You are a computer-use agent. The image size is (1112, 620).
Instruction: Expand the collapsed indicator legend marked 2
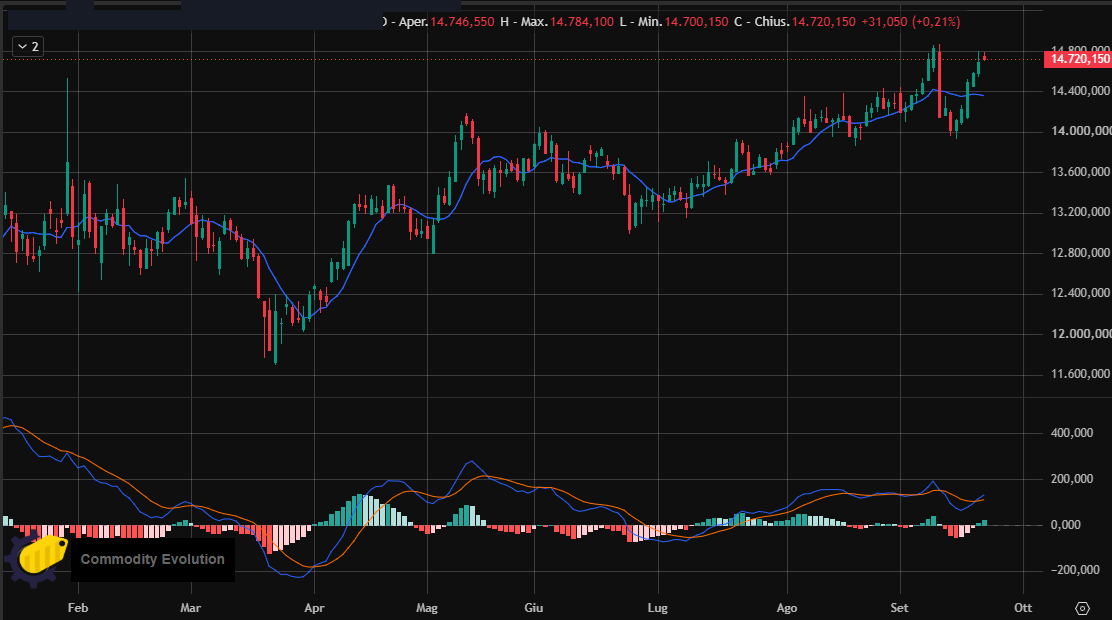[28, 47]
